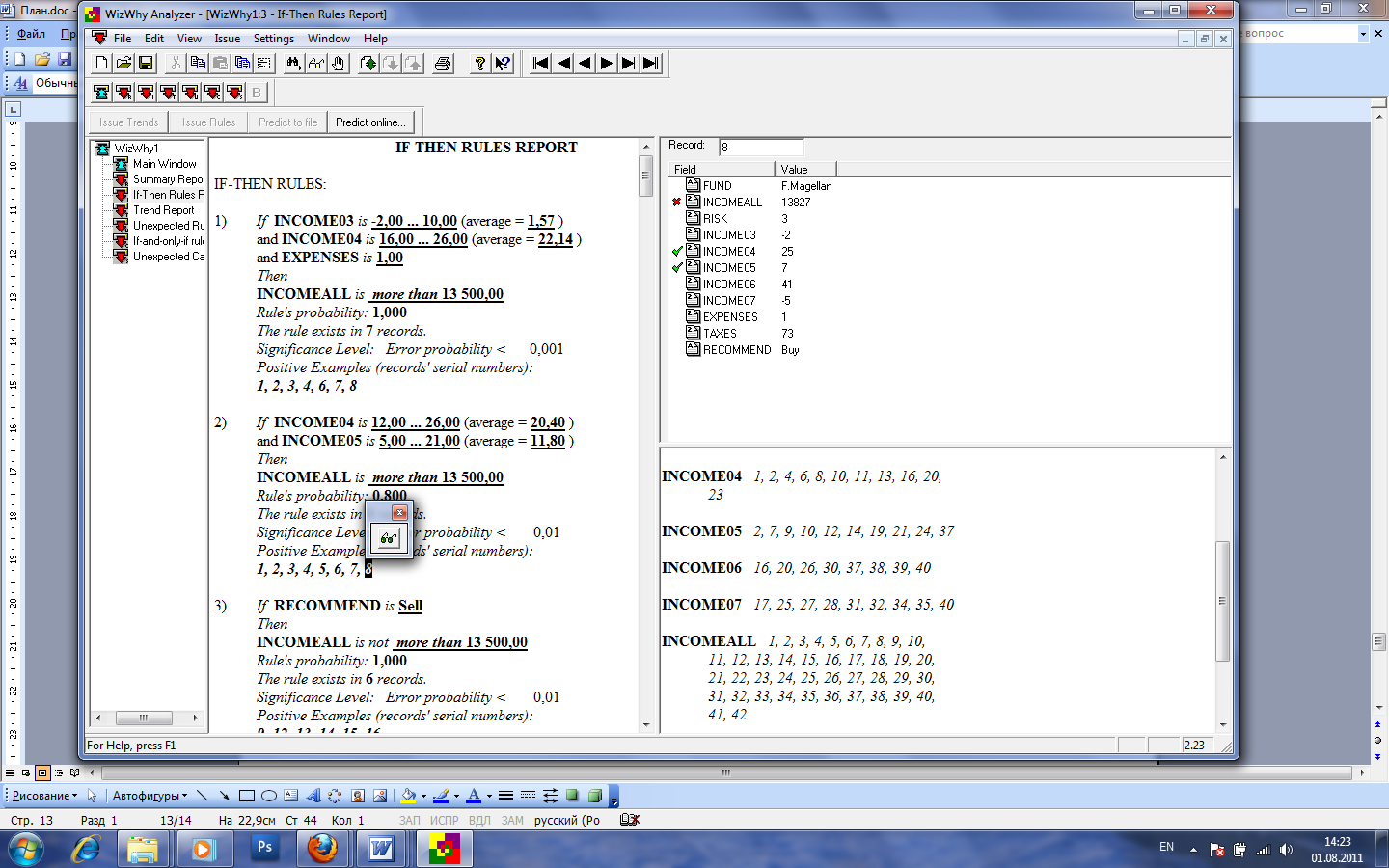1389x868 pixels.
Task: Select Summary Report tree item
Action: coord(168,179)
